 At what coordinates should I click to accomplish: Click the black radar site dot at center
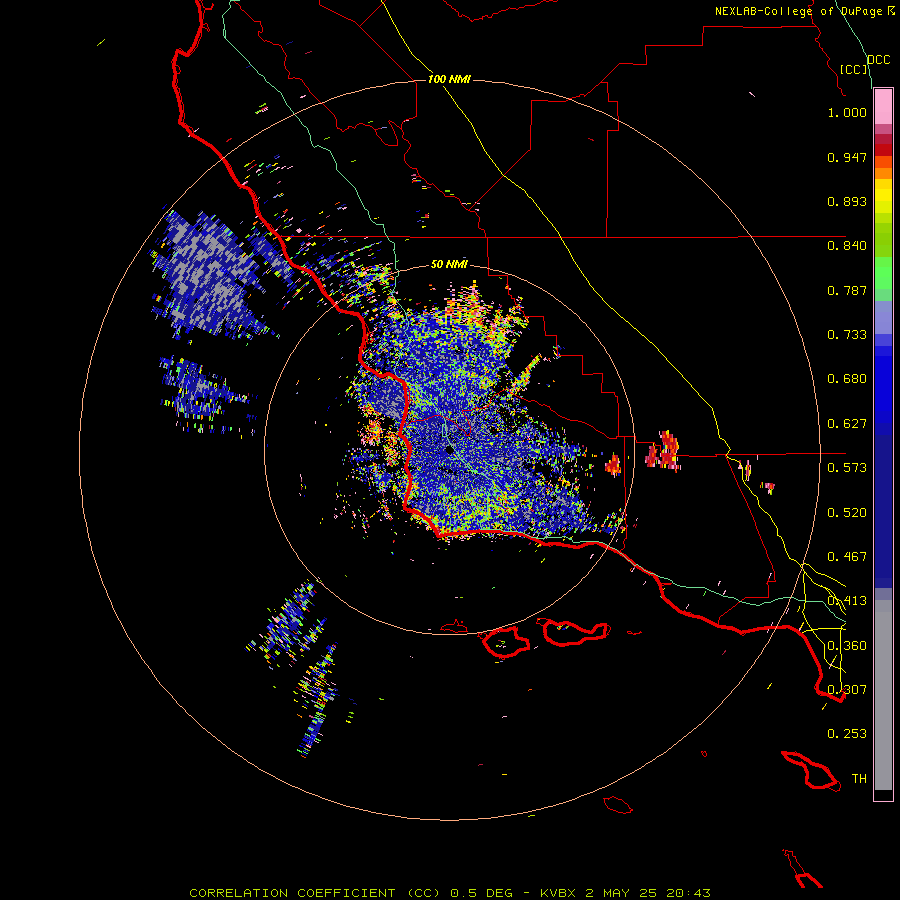tap(449, 449)
